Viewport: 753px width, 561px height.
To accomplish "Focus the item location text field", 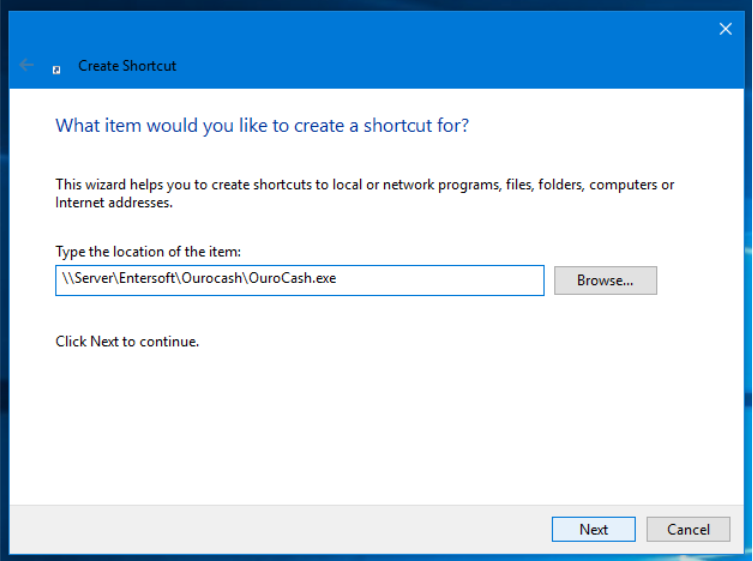I will 300,280.
